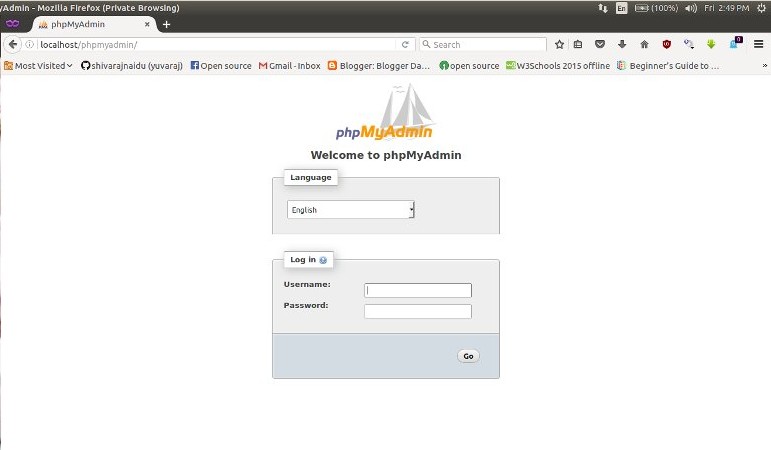Bookmark this page with the star icon

coord(559,44)
